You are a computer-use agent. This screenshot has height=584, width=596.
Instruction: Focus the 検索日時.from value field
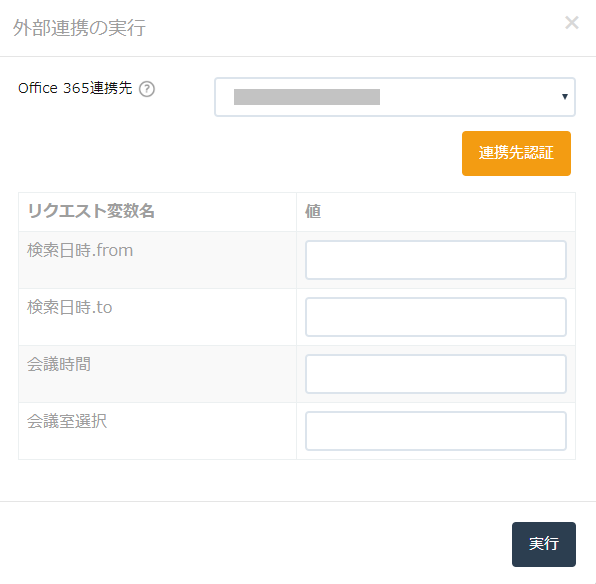pyautogui.click(x=436, y=260)
